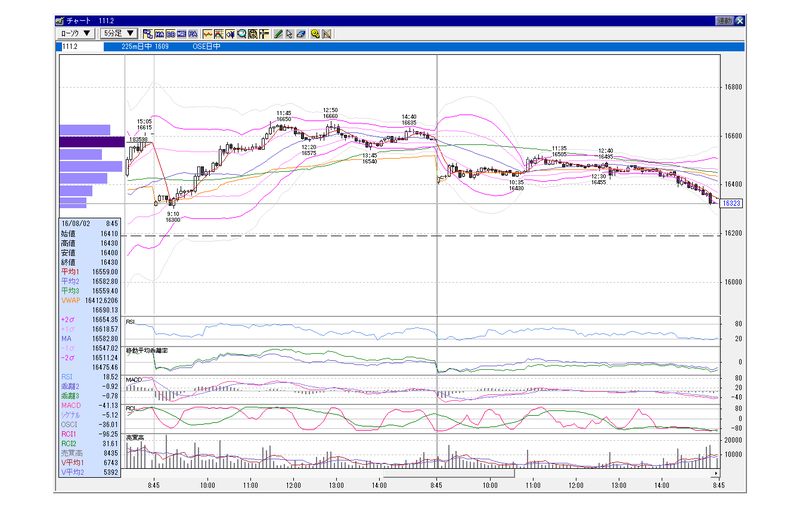Select the arrow pointer cursor tool

[289, 34]
